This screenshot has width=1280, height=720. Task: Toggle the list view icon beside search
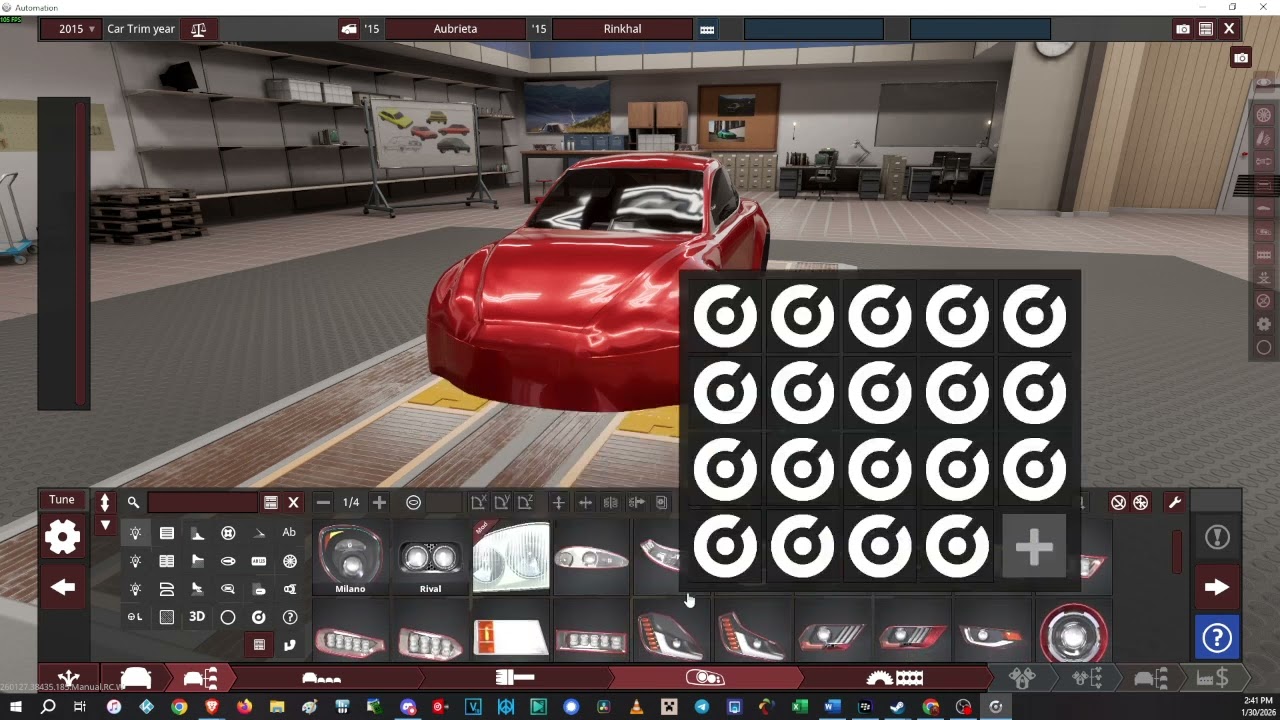pos(271,502)
